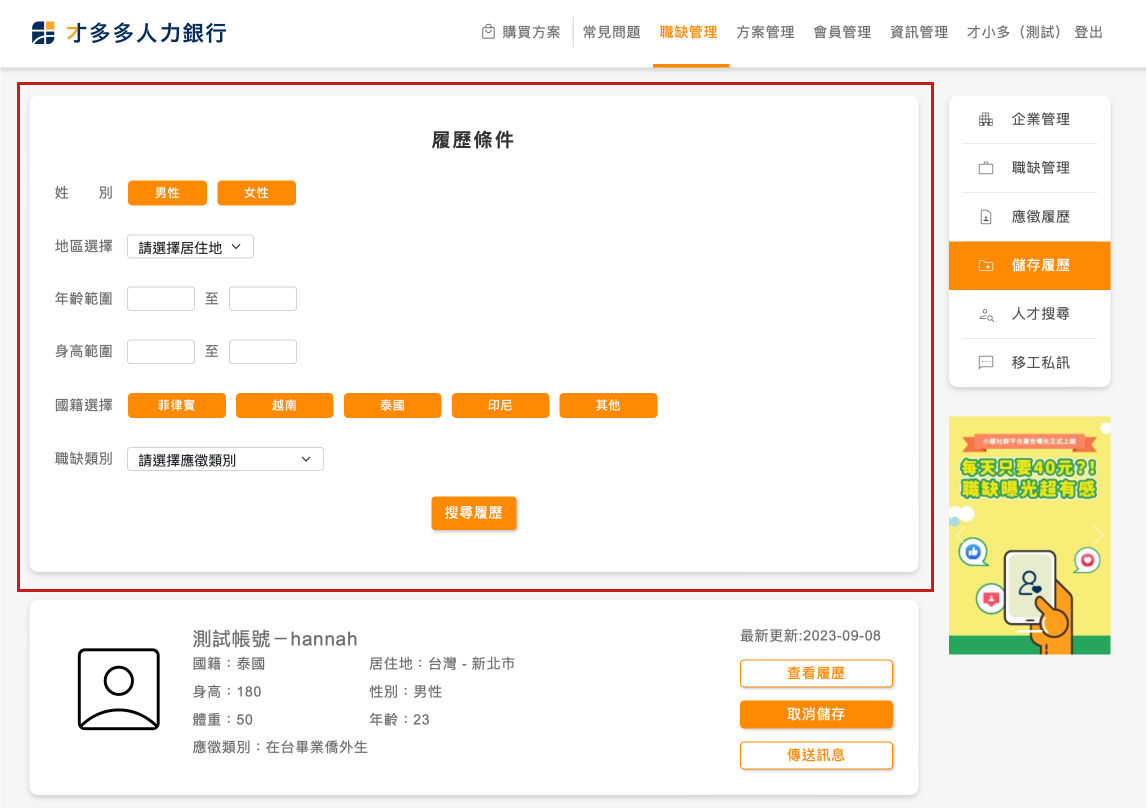Advance the ad banner with right arrow
1147x808 pixels.
pos(1098,536)
